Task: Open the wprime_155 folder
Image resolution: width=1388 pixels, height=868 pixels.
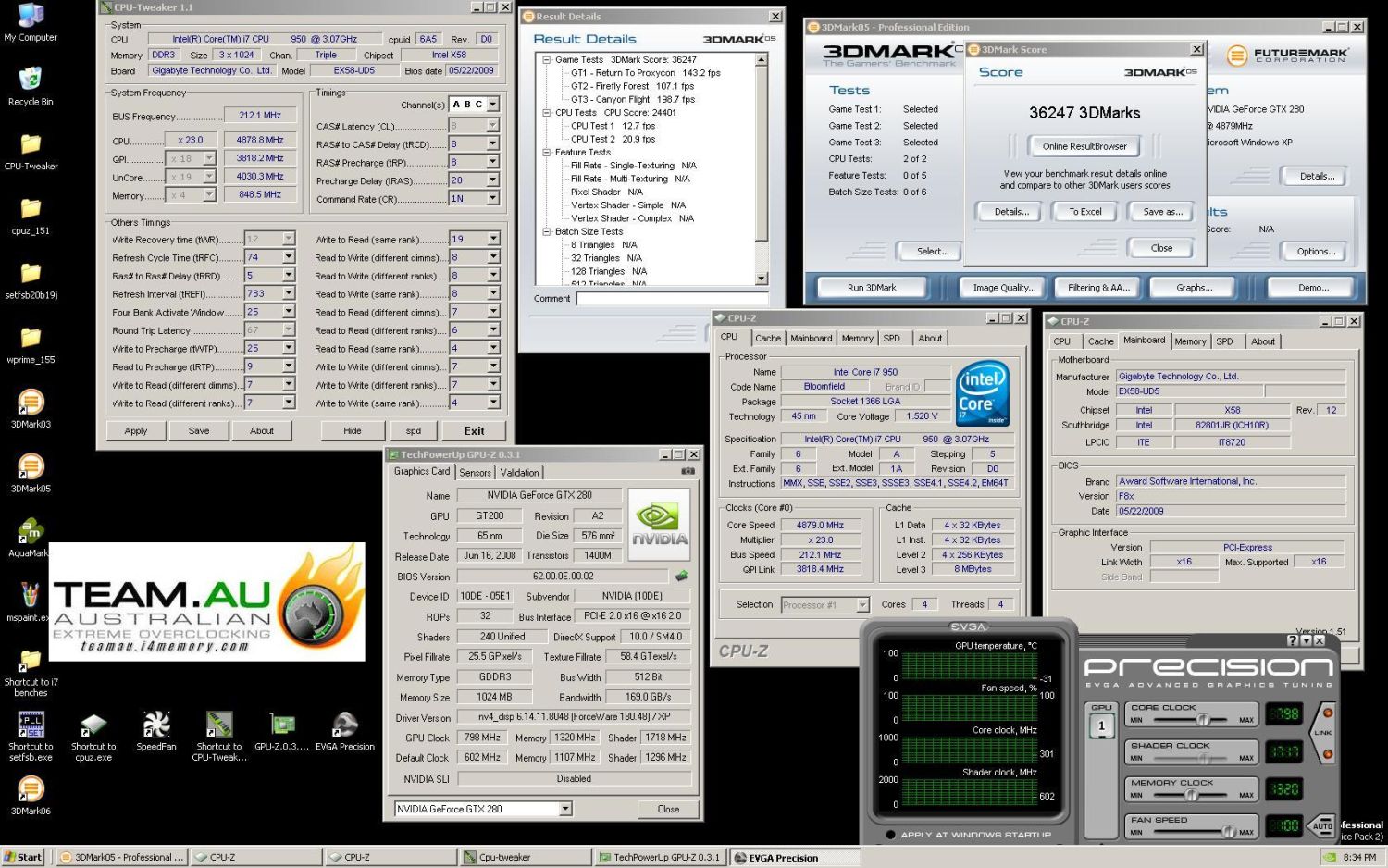Action: [31, 345]
